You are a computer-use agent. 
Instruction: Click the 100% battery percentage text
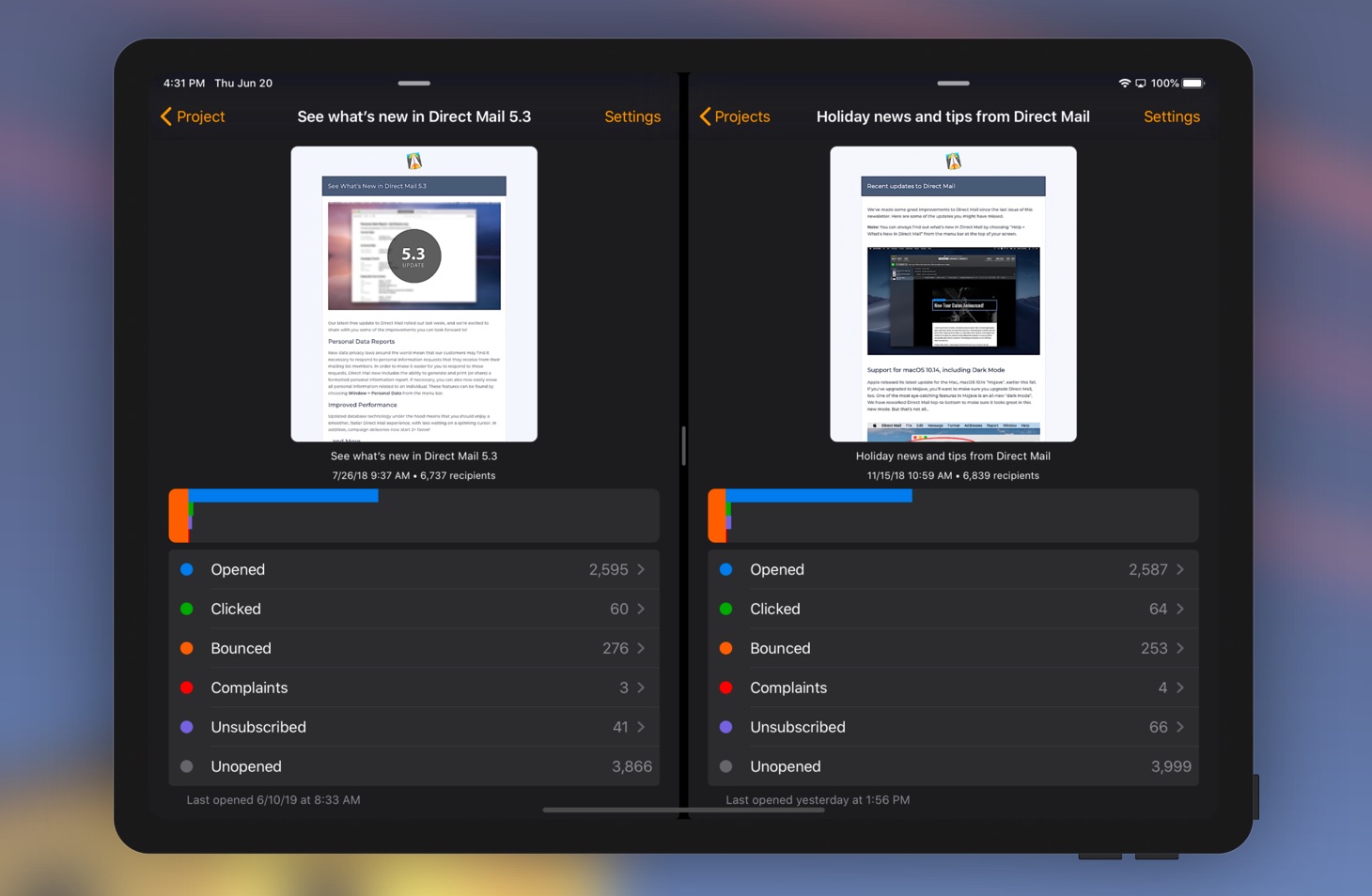coord(1165,84)
